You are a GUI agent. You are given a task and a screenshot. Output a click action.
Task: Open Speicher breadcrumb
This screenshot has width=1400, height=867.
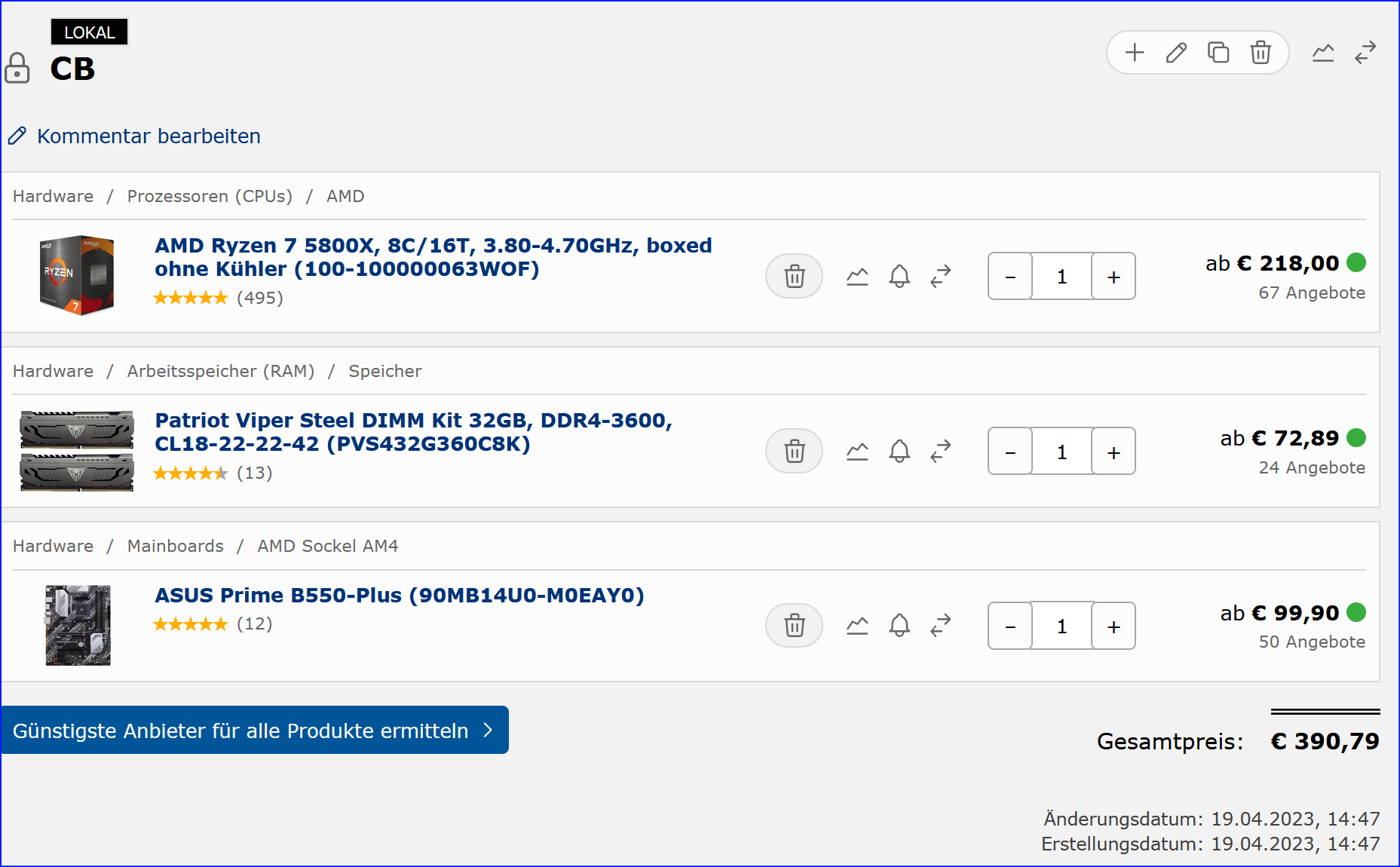click(x=384, y=371)
